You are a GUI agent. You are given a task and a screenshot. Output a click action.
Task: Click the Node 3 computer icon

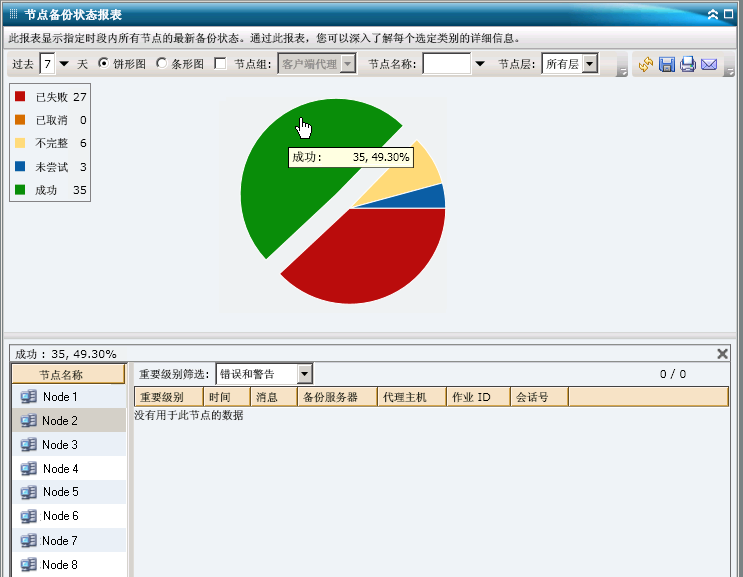point(29,444)
